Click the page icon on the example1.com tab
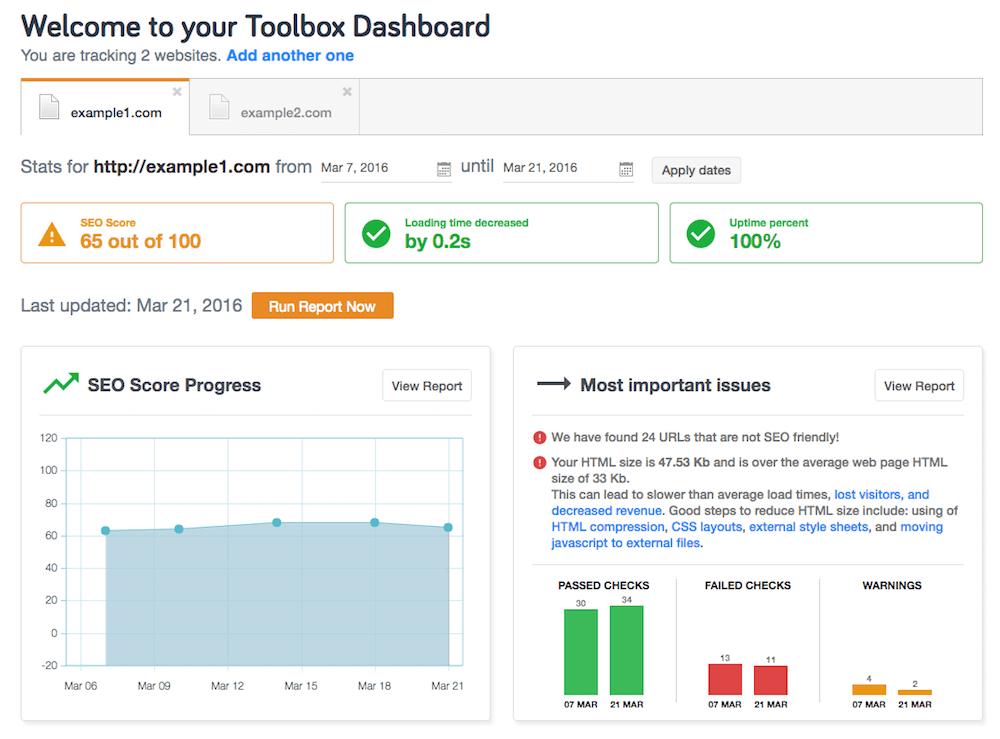This screenshot has width=1000, height=739. click(x=49, y=107)
